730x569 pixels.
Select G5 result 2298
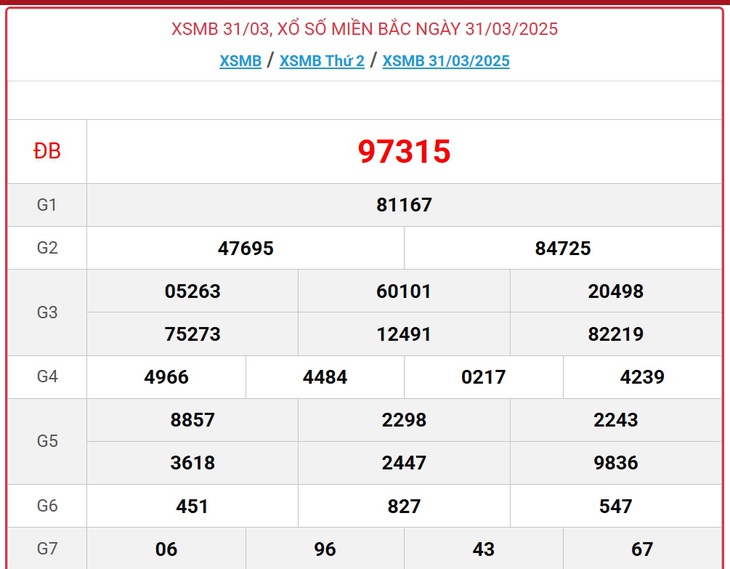(404, 420)
